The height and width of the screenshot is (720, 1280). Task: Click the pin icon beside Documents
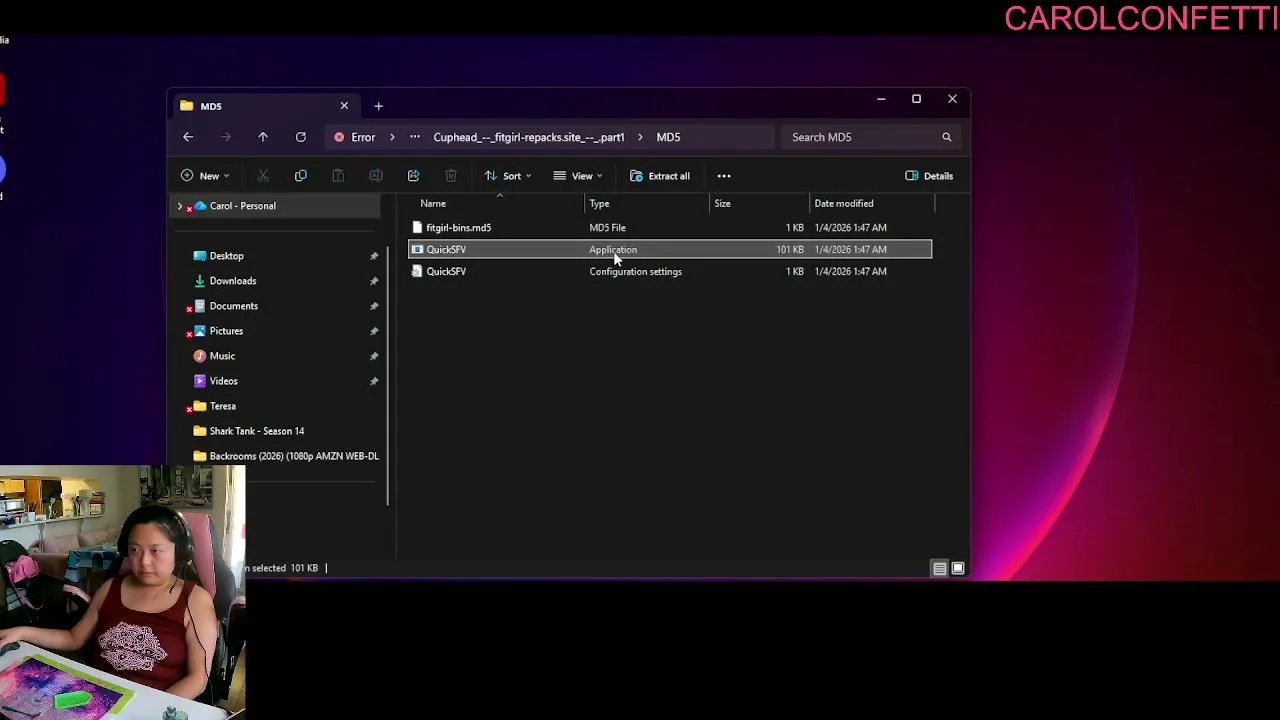pyautogui.click(x=374, y=306)
